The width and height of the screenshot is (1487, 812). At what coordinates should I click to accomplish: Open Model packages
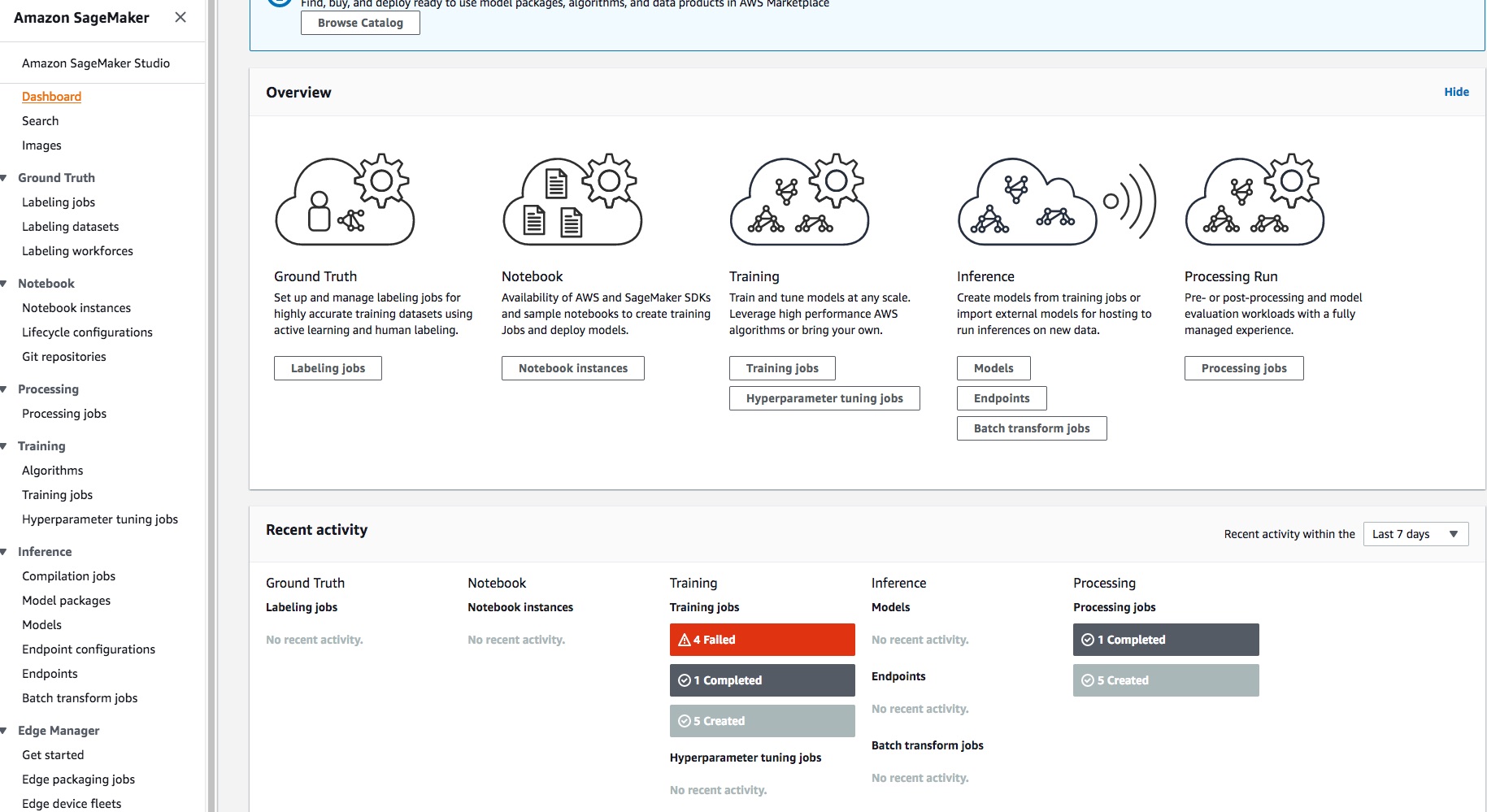pos(66,601)
